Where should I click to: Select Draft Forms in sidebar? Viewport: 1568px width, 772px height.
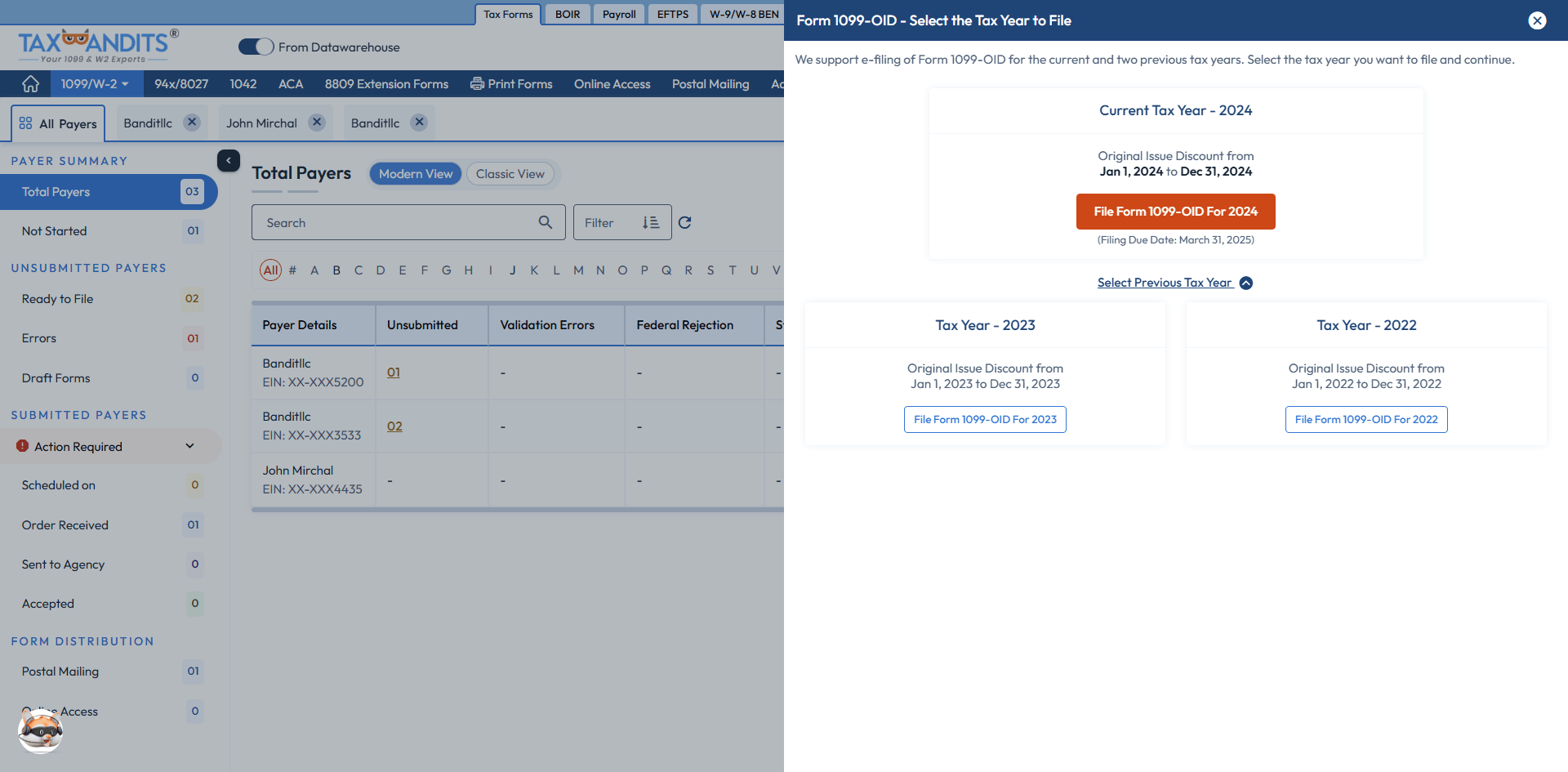[x=109, y=378]
